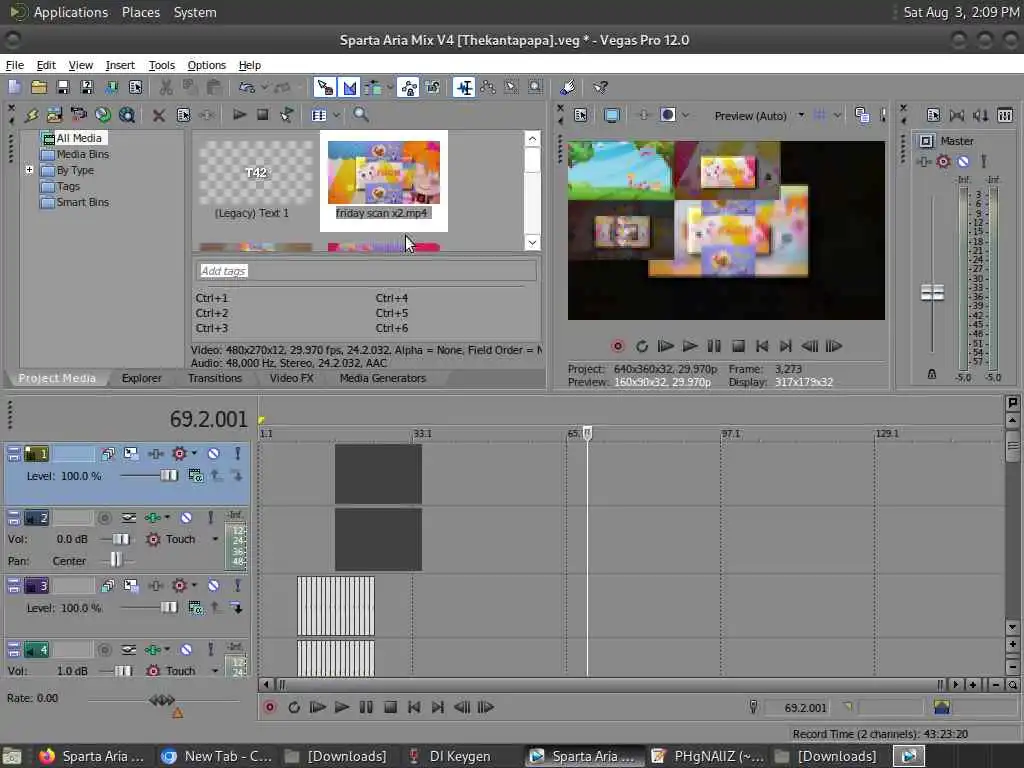1024x768 pixels.
Task: Click Go to End in timeline transport
Action: coord(438,707)
